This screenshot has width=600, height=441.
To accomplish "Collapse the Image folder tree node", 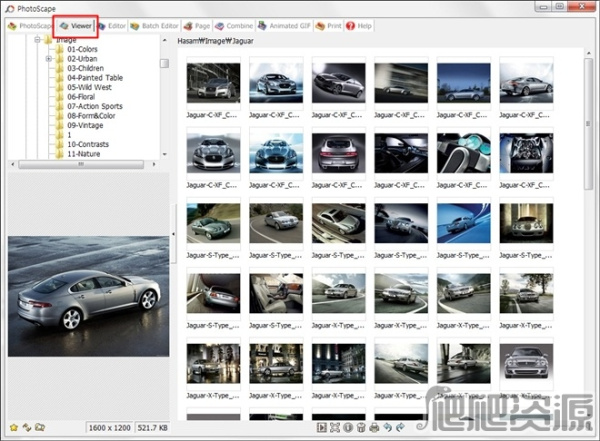I will (36, 40).
